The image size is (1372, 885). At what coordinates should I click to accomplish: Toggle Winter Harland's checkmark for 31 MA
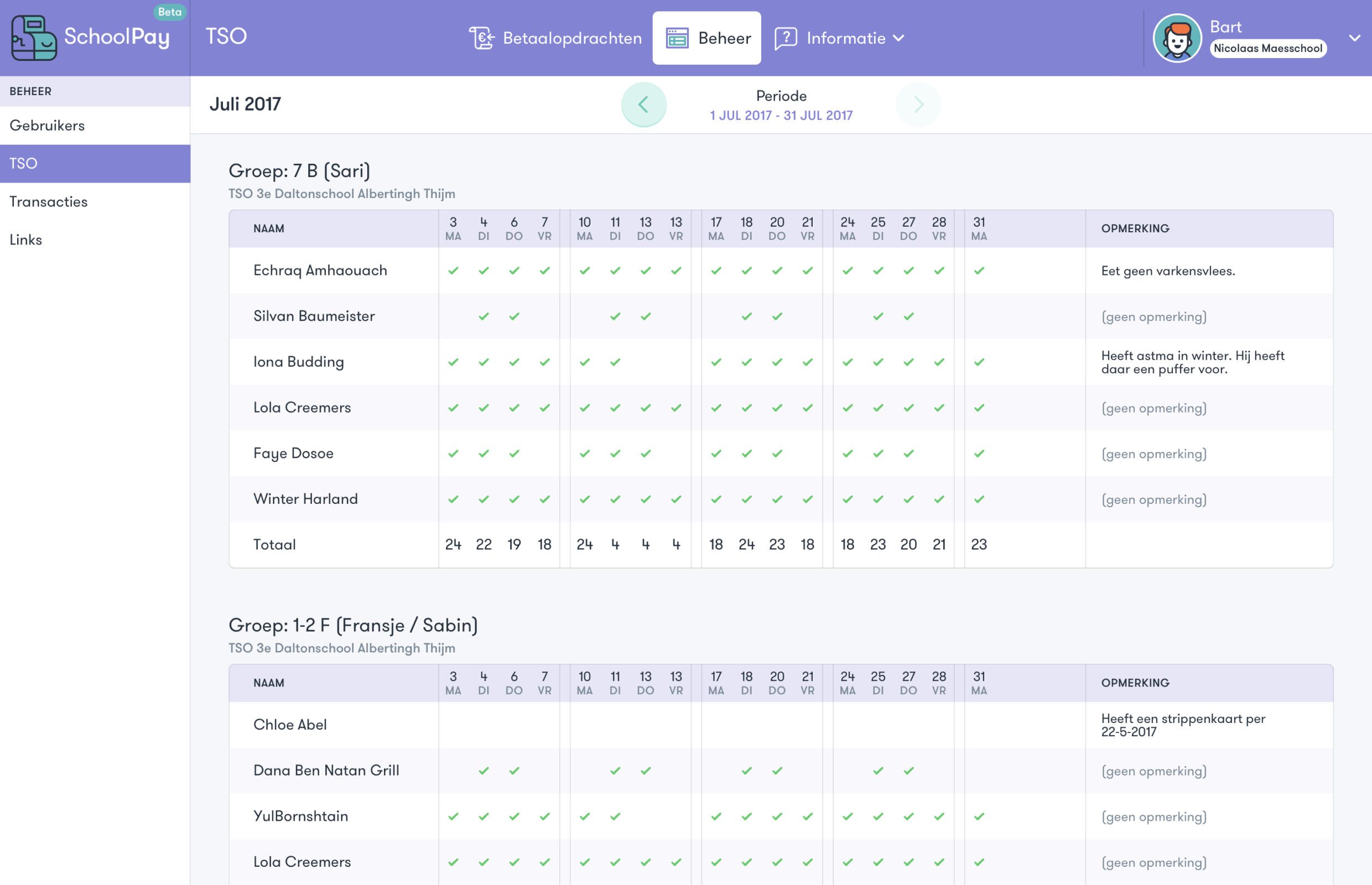click(x=979, y=499)
